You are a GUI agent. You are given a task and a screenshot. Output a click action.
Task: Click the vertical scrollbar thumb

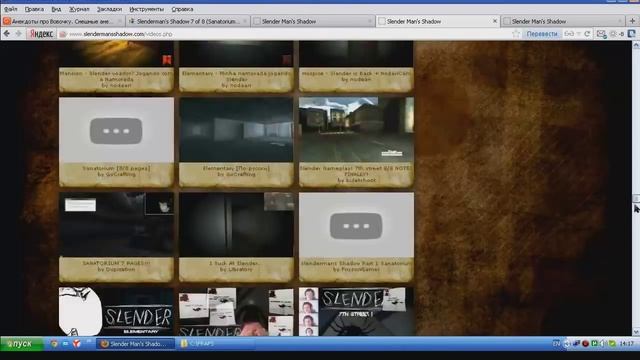[636, 198]
